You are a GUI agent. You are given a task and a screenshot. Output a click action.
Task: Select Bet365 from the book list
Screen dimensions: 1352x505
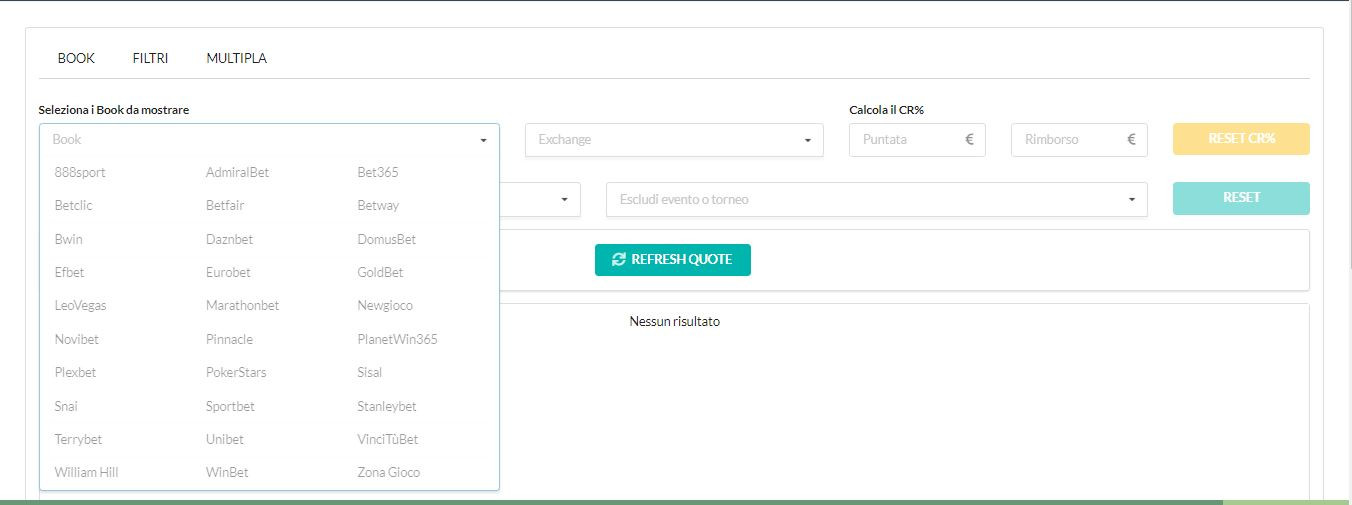click(x=378, y=172)
